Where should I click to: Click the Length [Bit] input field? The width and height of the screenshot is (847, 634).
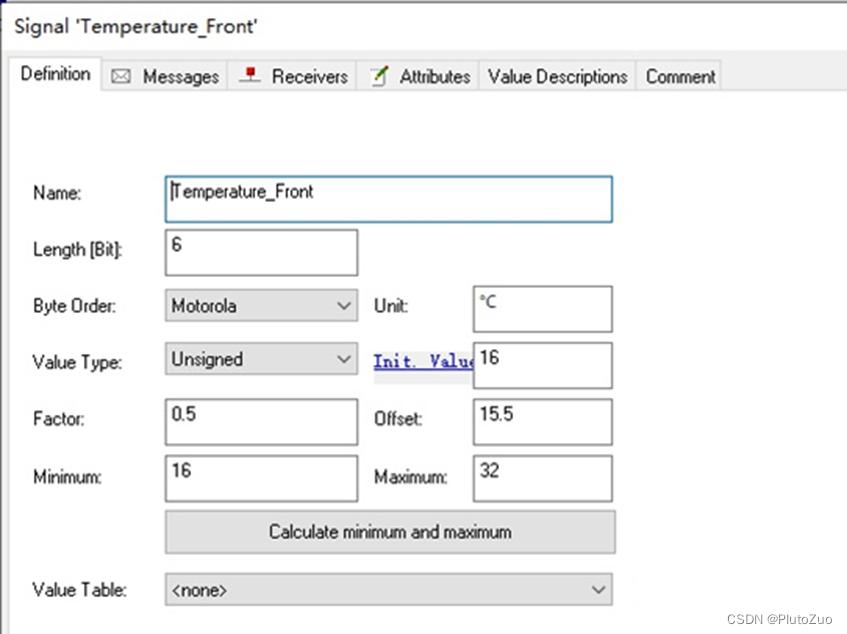pyautogui.click(x=261, y=252)
